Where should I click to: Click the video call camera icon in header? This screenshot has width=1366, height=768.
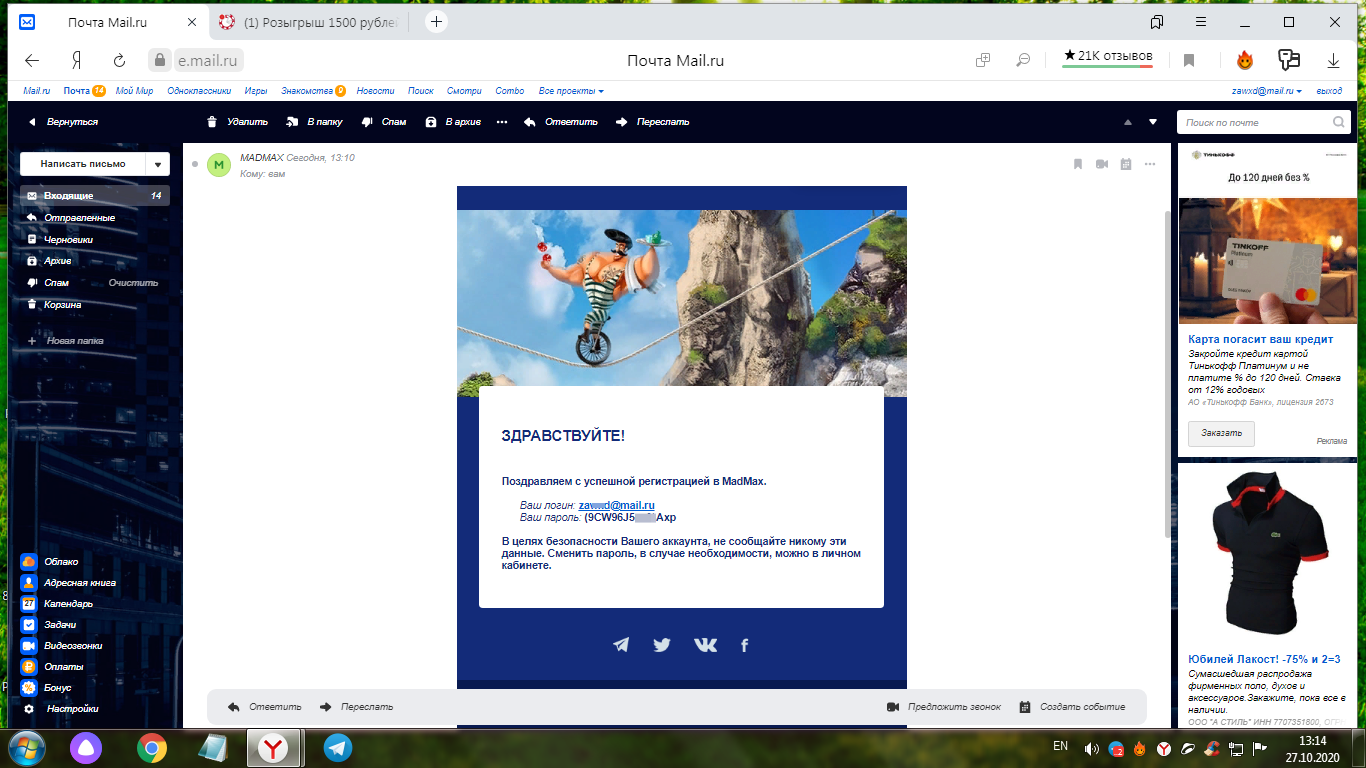coord(1102,164)
